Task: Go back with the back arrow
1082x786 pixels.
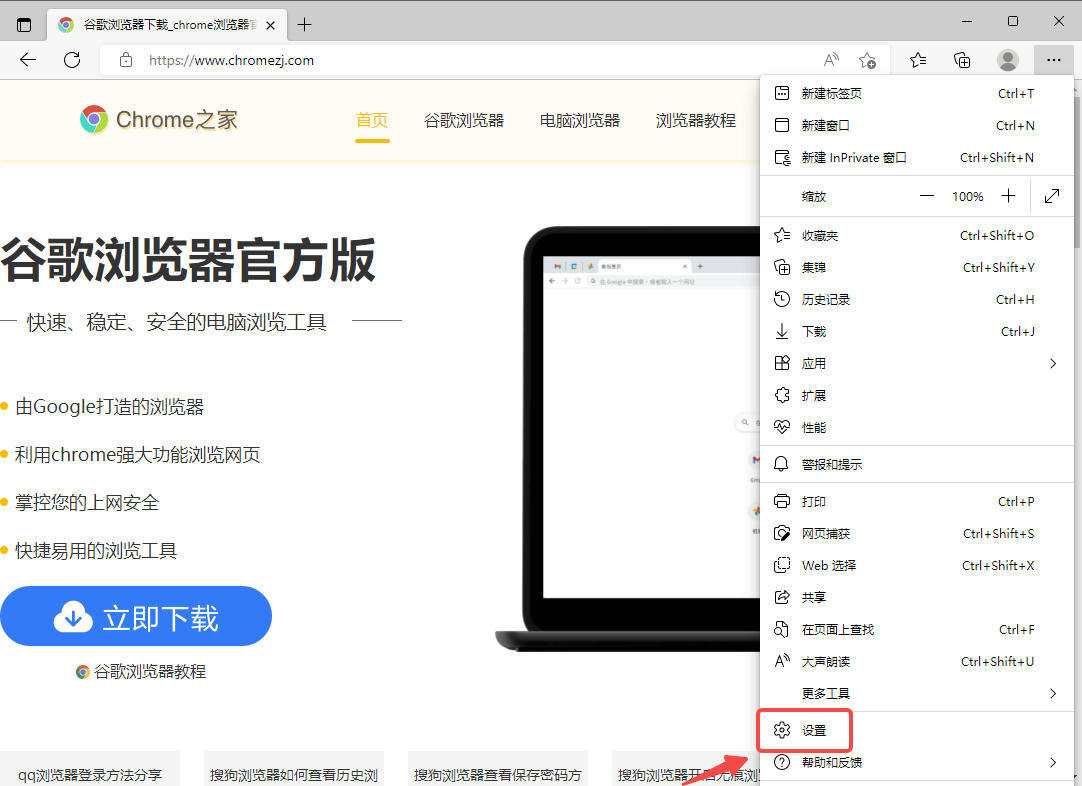Action: [28, 60]
